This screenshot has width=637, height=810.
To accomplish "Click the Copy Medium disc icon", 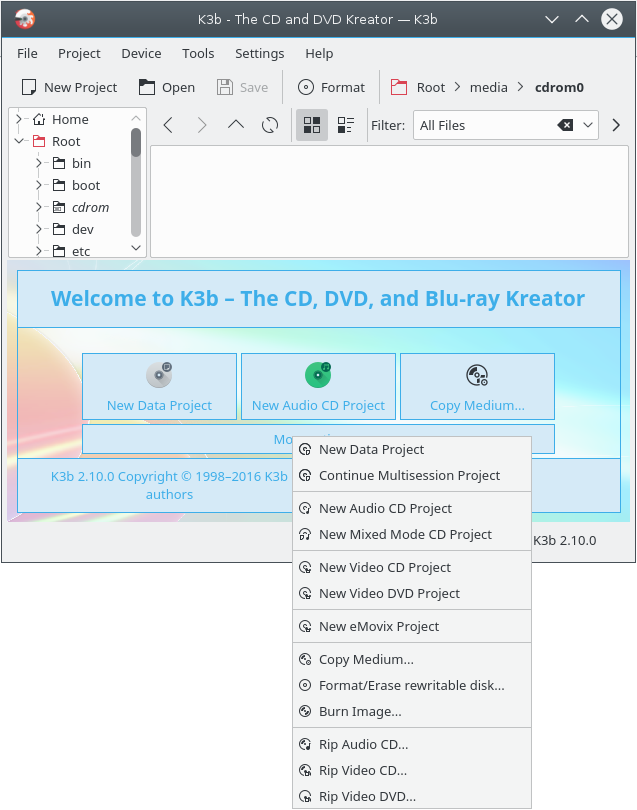I will tap(477, 375).
